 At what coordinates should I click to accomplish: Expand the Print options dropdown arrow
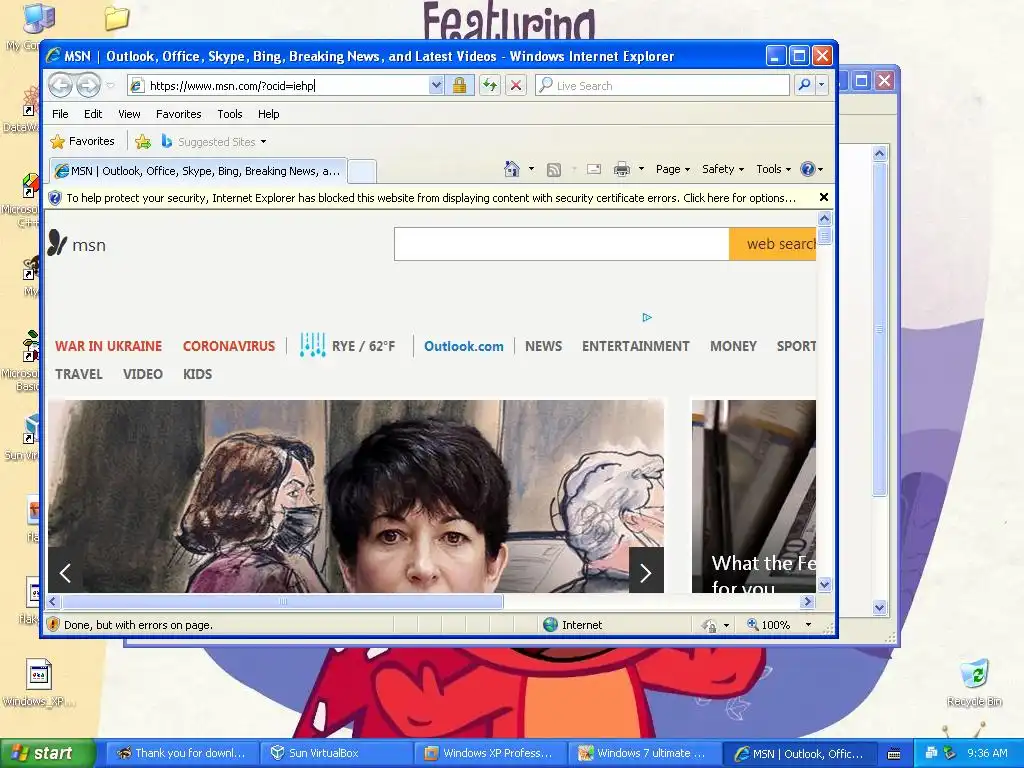pos(641,169)
